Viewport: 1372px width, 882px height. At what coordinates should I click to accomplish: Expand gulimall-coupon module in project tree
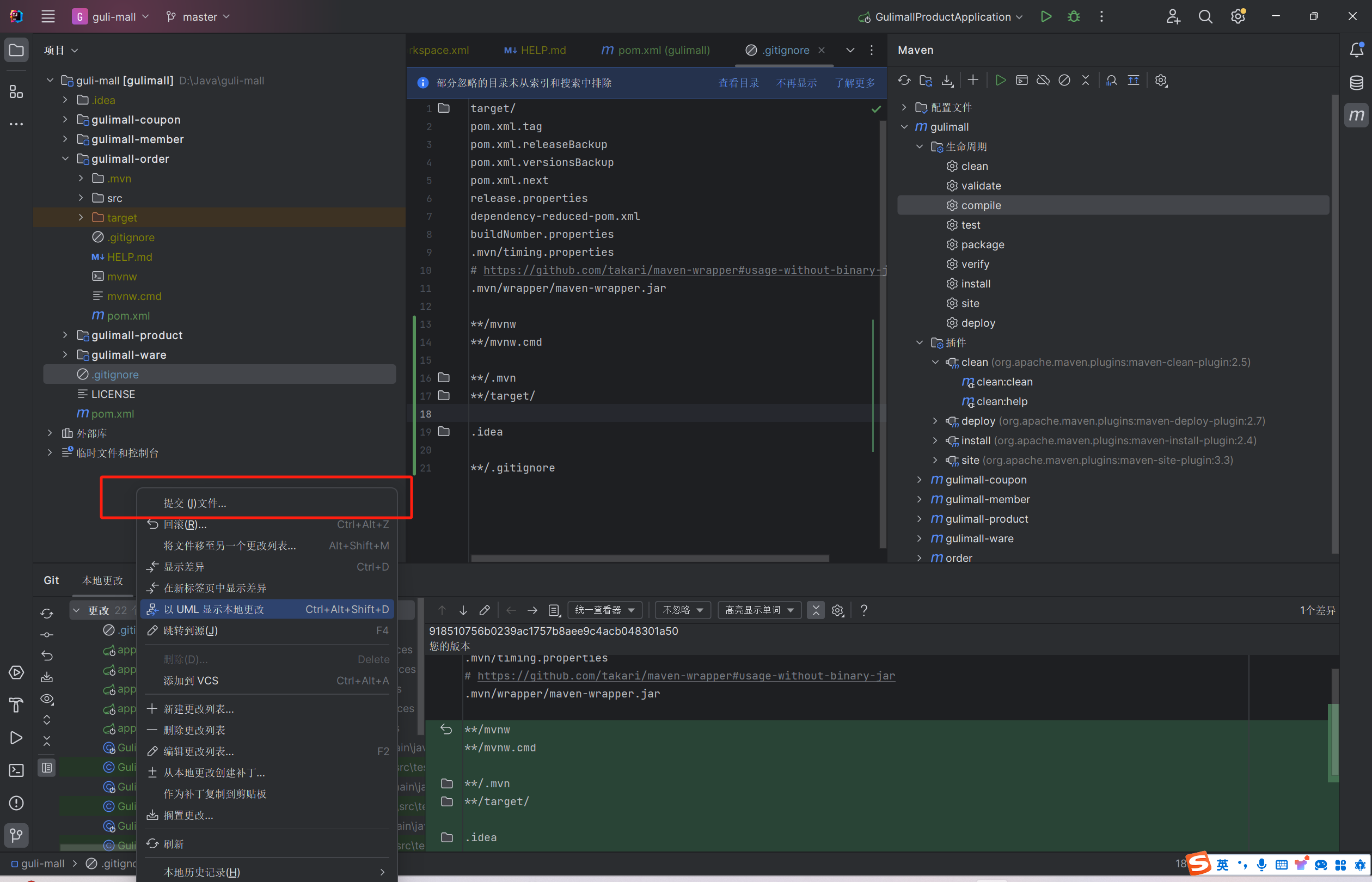coord(65,119)
